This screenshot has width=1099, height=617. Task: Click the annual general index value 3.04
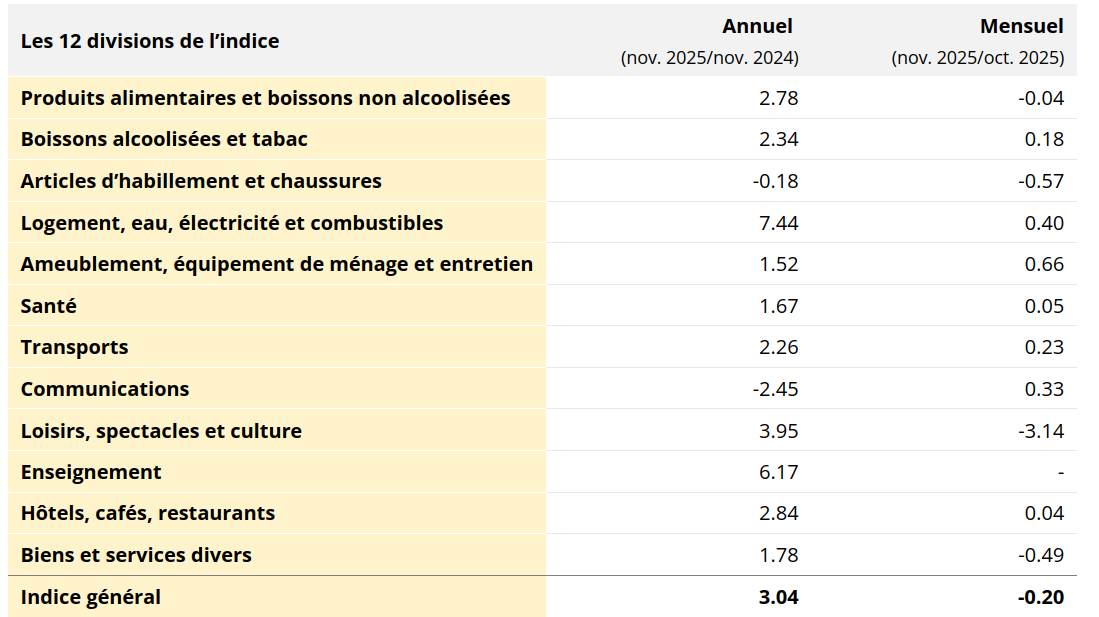tap(778, 597)
